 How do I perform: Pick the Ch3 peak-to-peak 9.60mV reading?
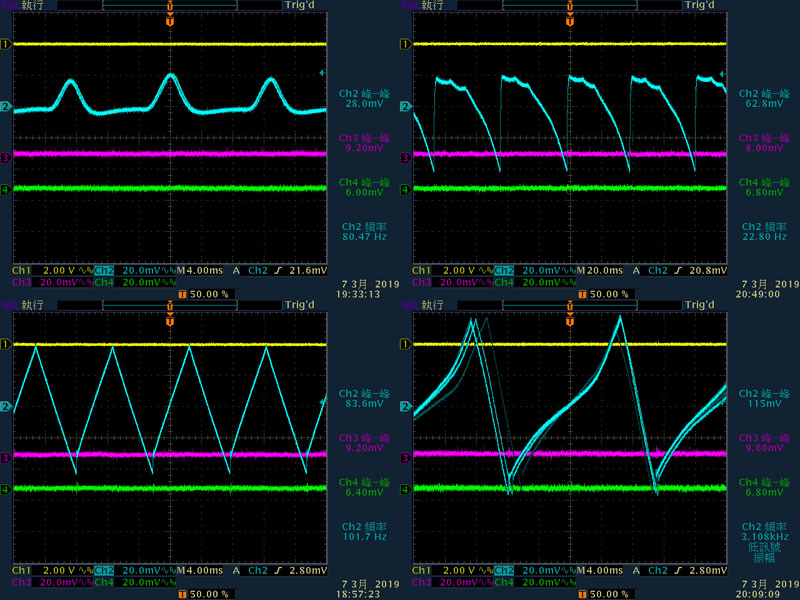764,443
